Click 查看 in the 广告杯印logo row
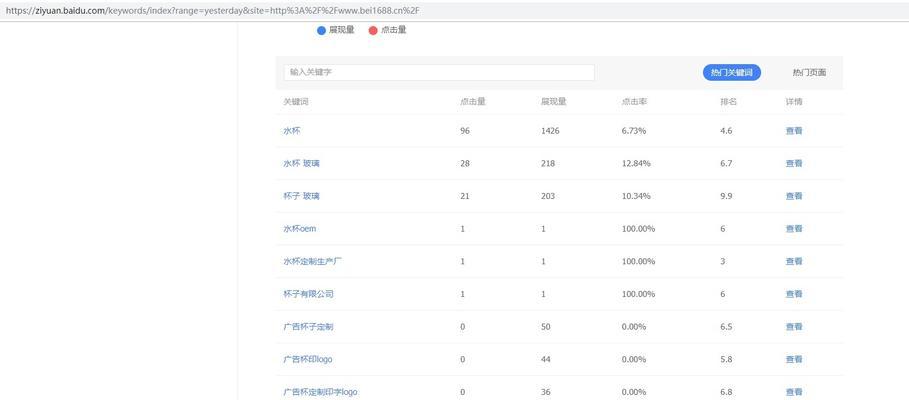This screenshot has width=909, height=400. [x=794, y=359]
